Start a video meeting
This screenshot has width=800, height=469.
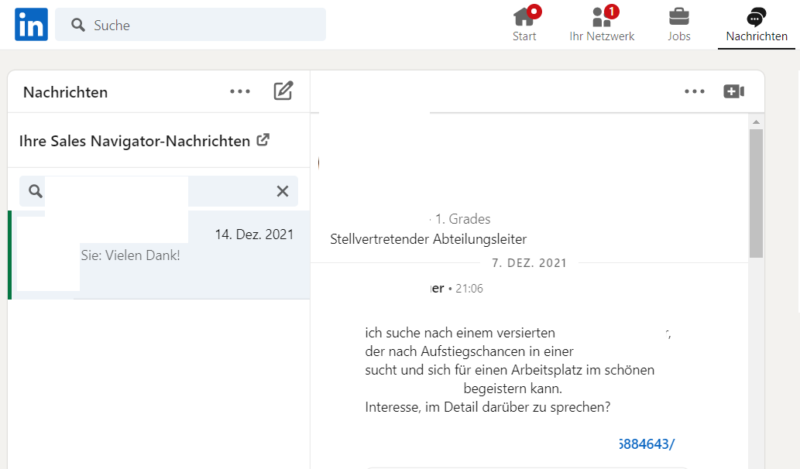(x=734, y=91)
